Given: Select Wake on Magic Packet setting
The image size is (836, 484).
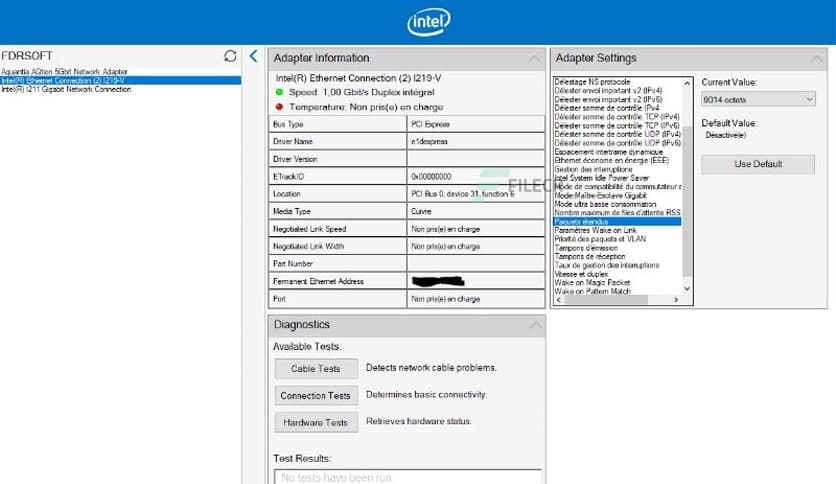Looking at the screenshot, I should [x=592, y=282].
